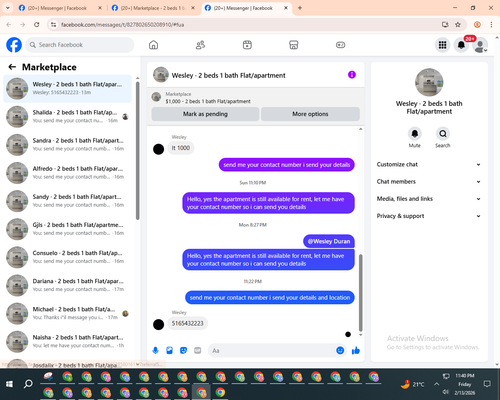This screenshot has width=500, height=400.
Task: Open Marketplace listing $1,000 - 2 beds link
Action: (208, 101)
